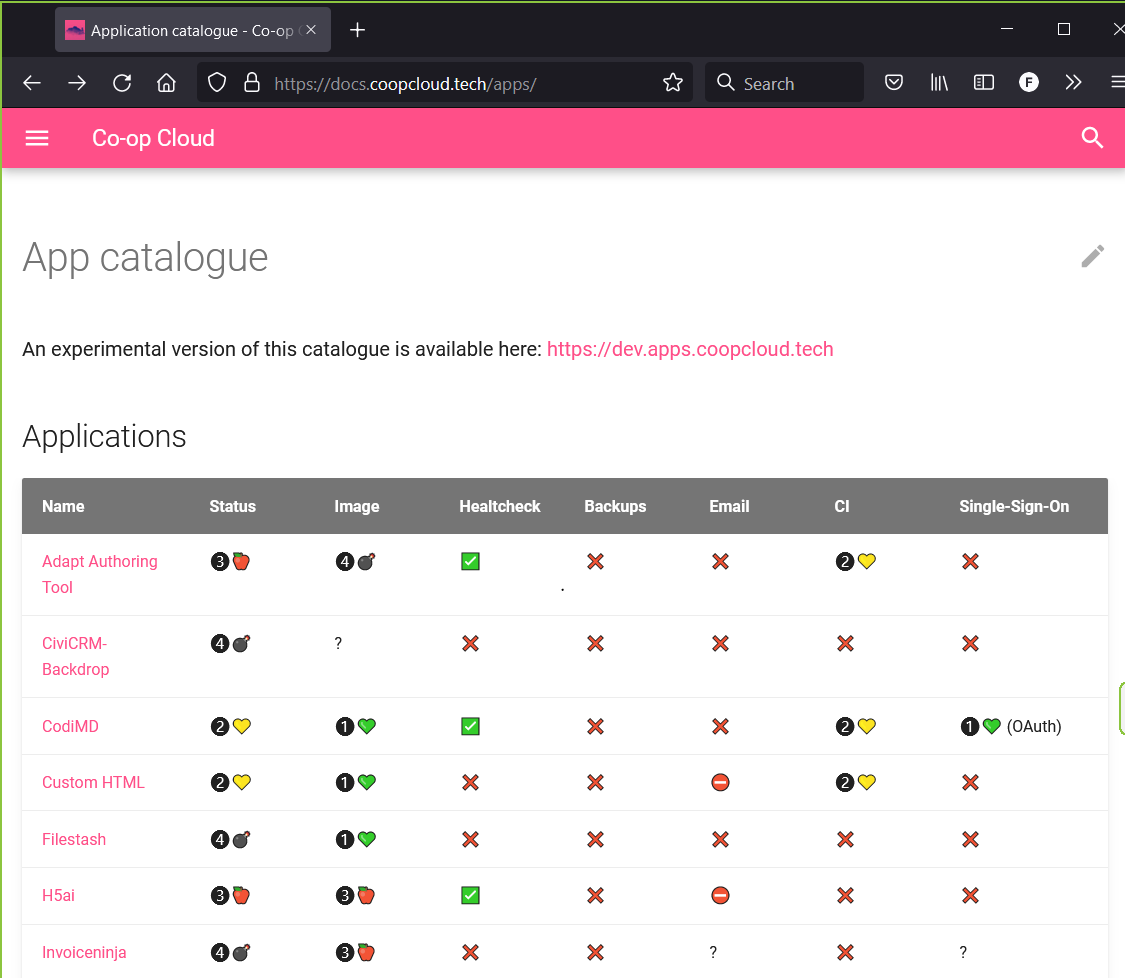Image resolution: width=1125 pixels, height=978 pixels.
Task: Click the browser Search field
Action: tap(784, 83)
